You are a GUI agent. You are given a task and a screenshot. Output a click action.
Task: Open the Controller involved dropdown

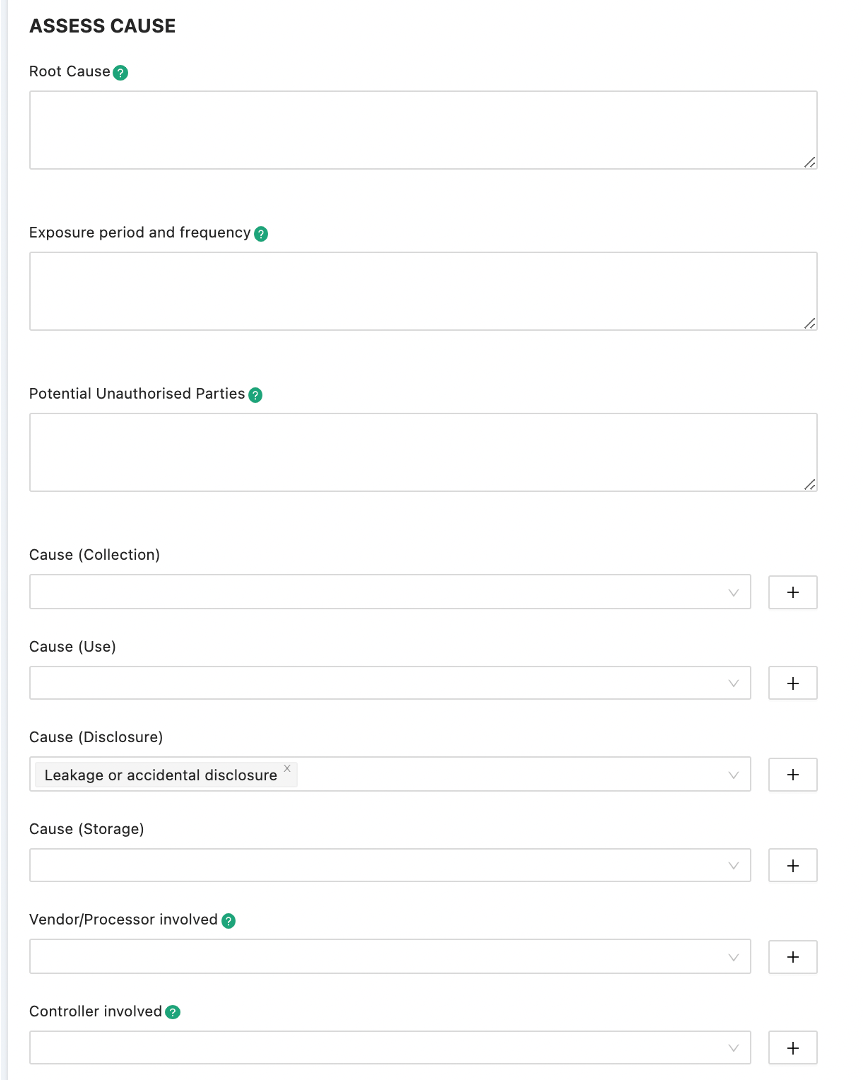click(390, 1048)
